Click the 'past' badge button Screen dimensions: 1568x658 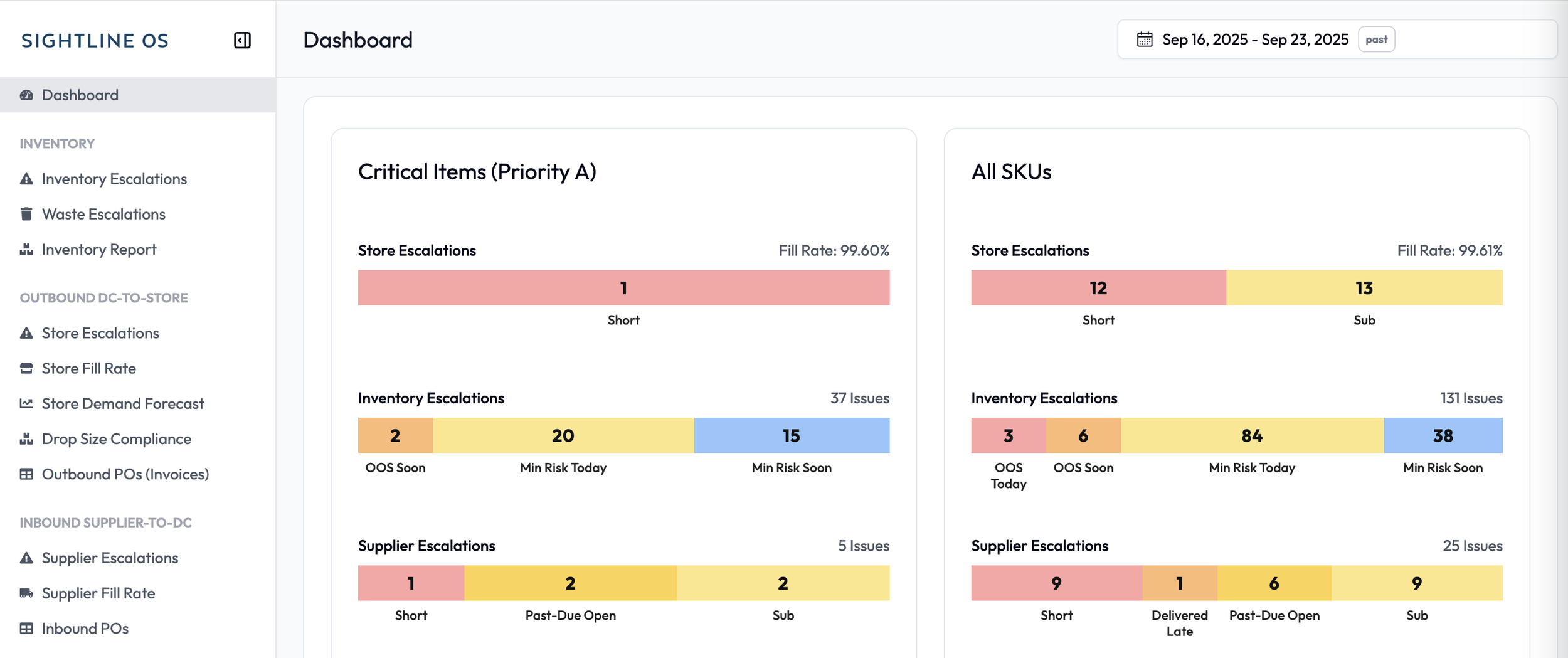[x=1376, y=40]
